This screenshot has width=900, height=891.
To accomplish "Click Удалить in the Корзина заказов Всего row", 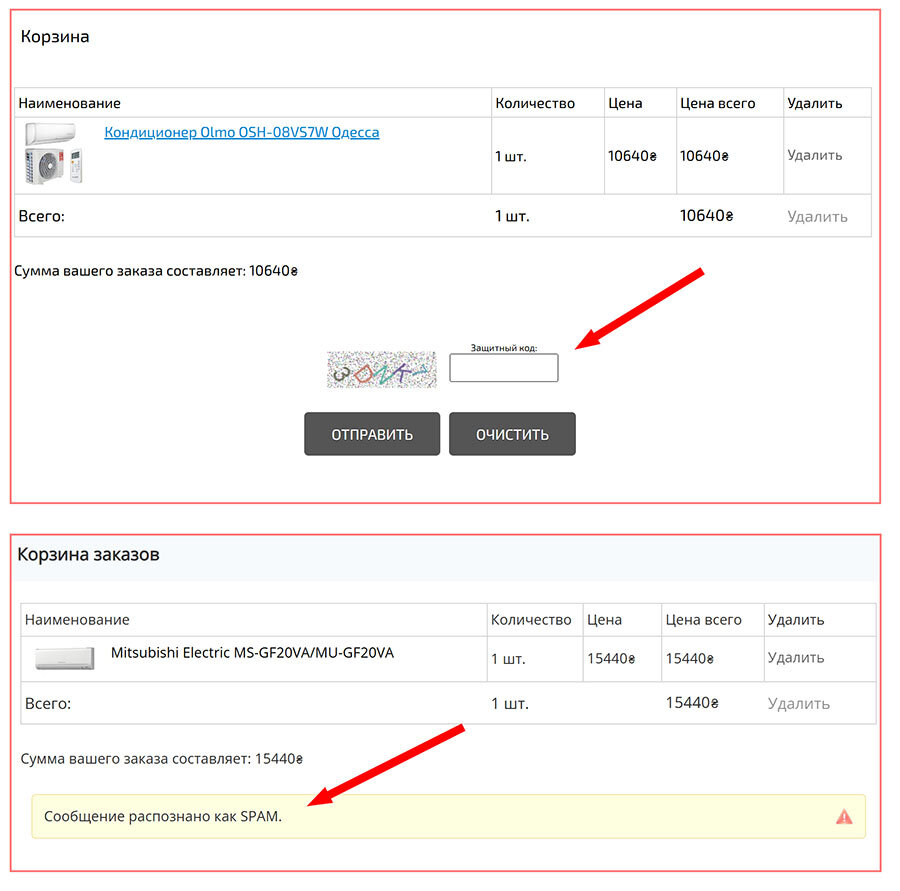I will coord(798,703).
